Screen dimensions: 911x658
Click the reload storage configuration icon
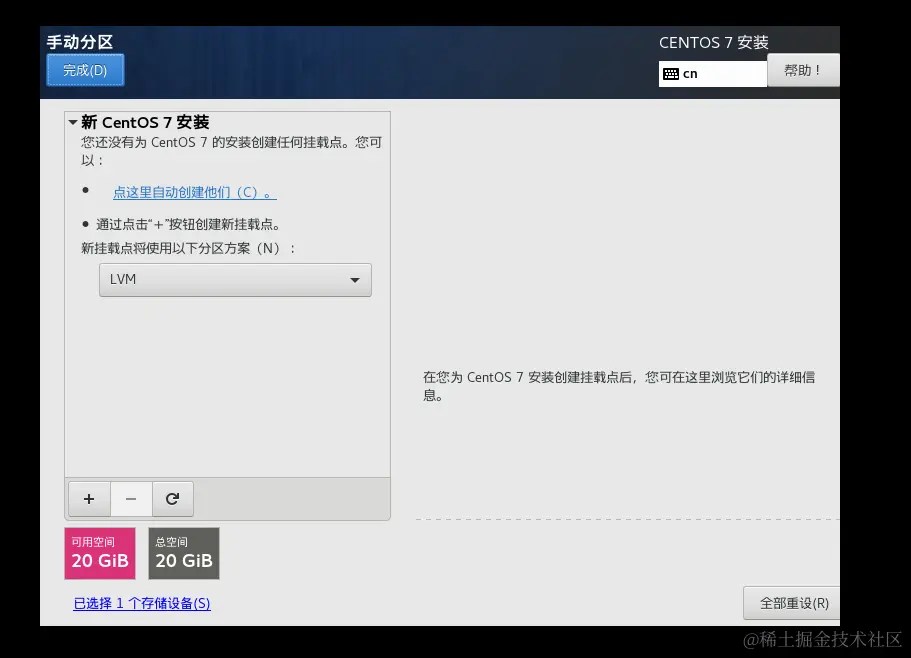[173, 499]
